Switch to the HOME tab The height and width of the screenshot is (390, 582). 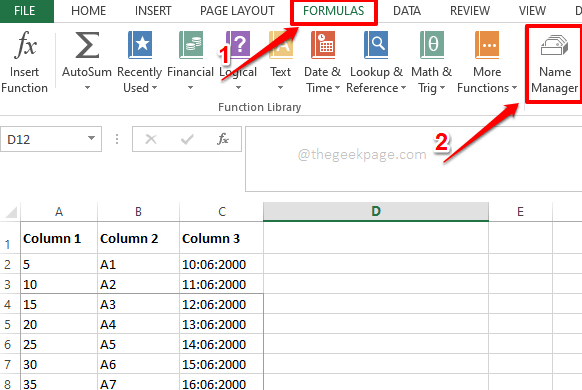coord(88,11)
